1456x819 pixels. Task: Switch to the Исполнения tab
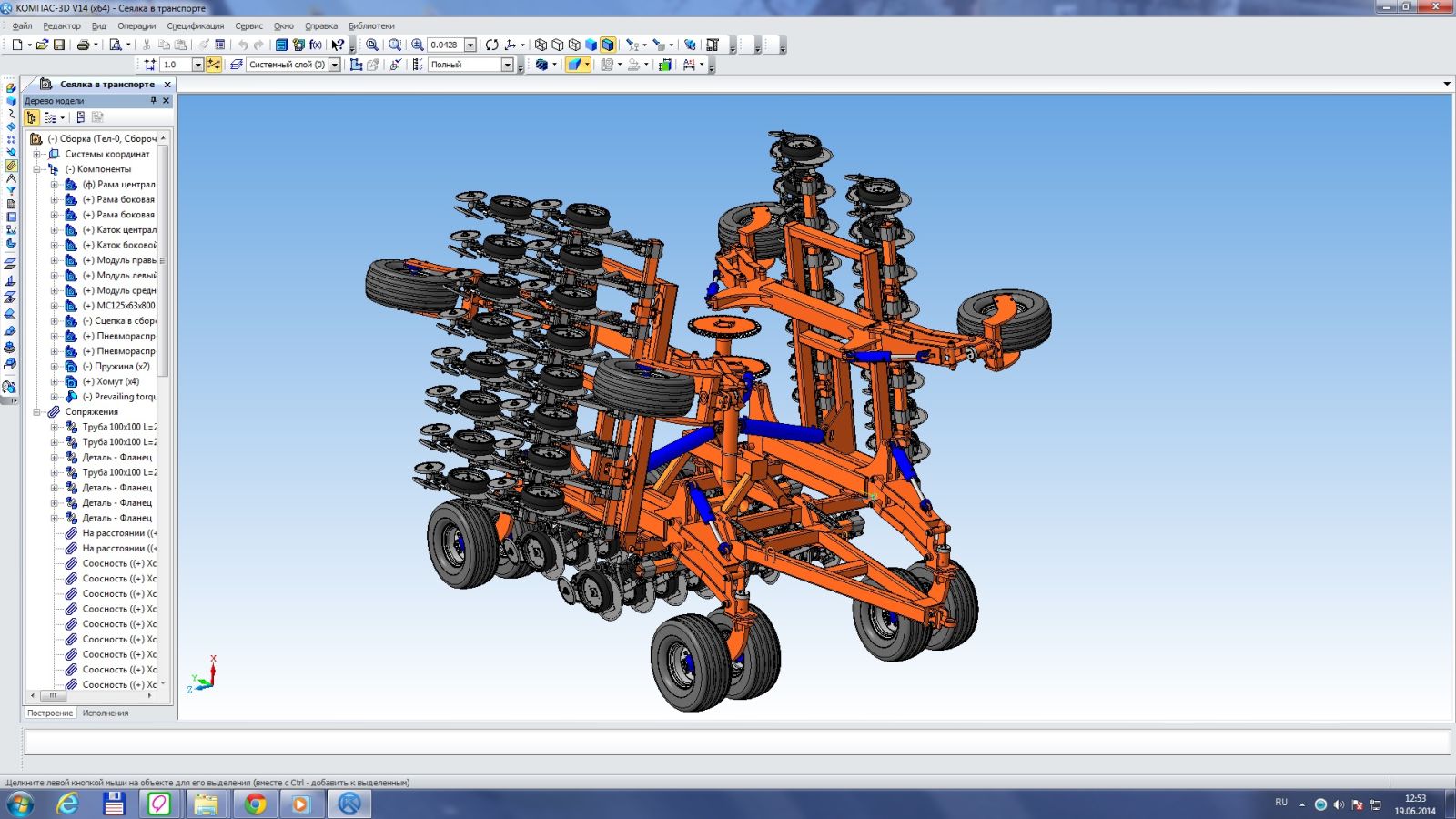point(106,713)
